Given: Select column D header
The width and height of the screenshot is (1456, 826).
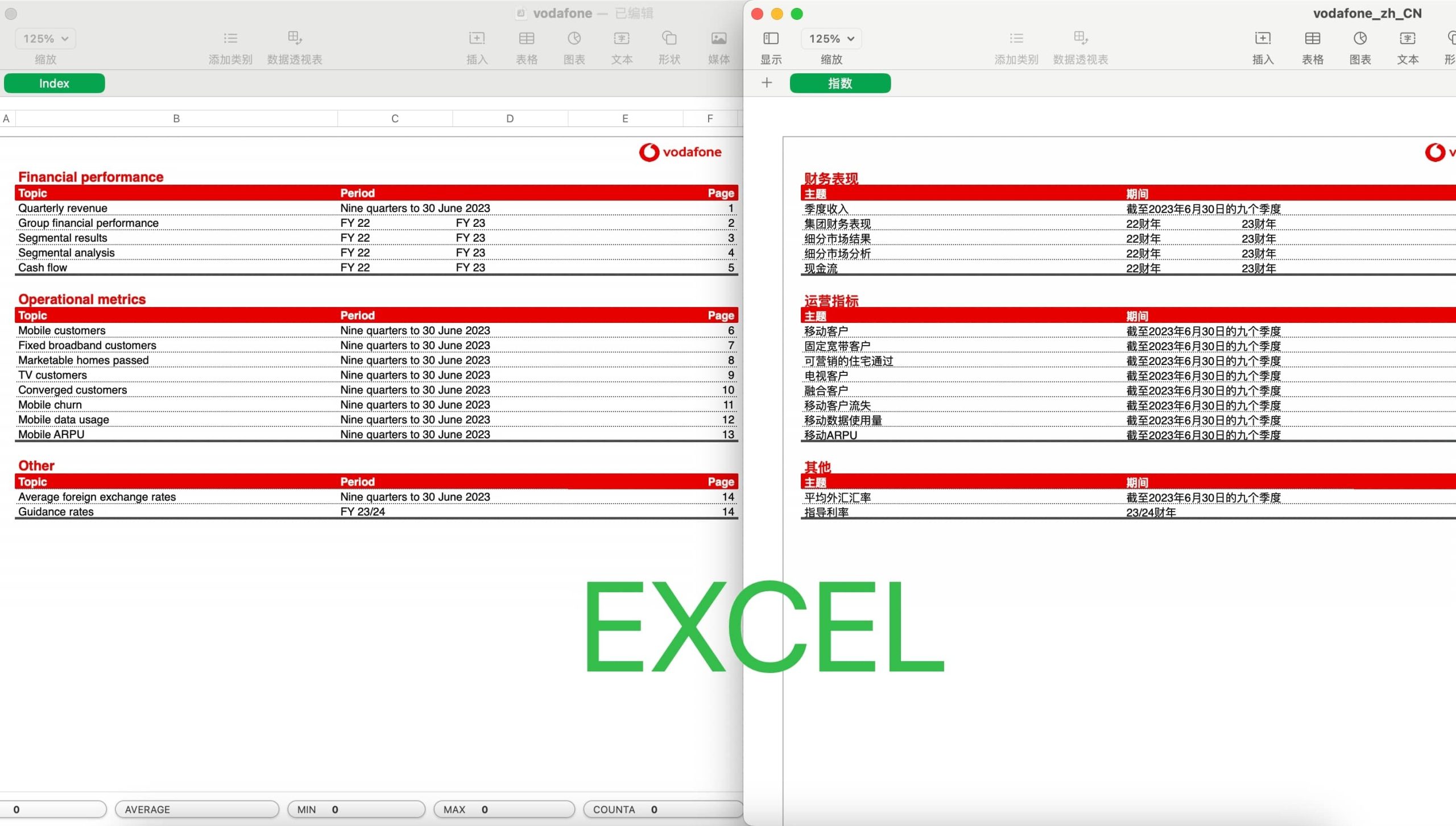Looking at the screenshot, I should coord(510,118).
